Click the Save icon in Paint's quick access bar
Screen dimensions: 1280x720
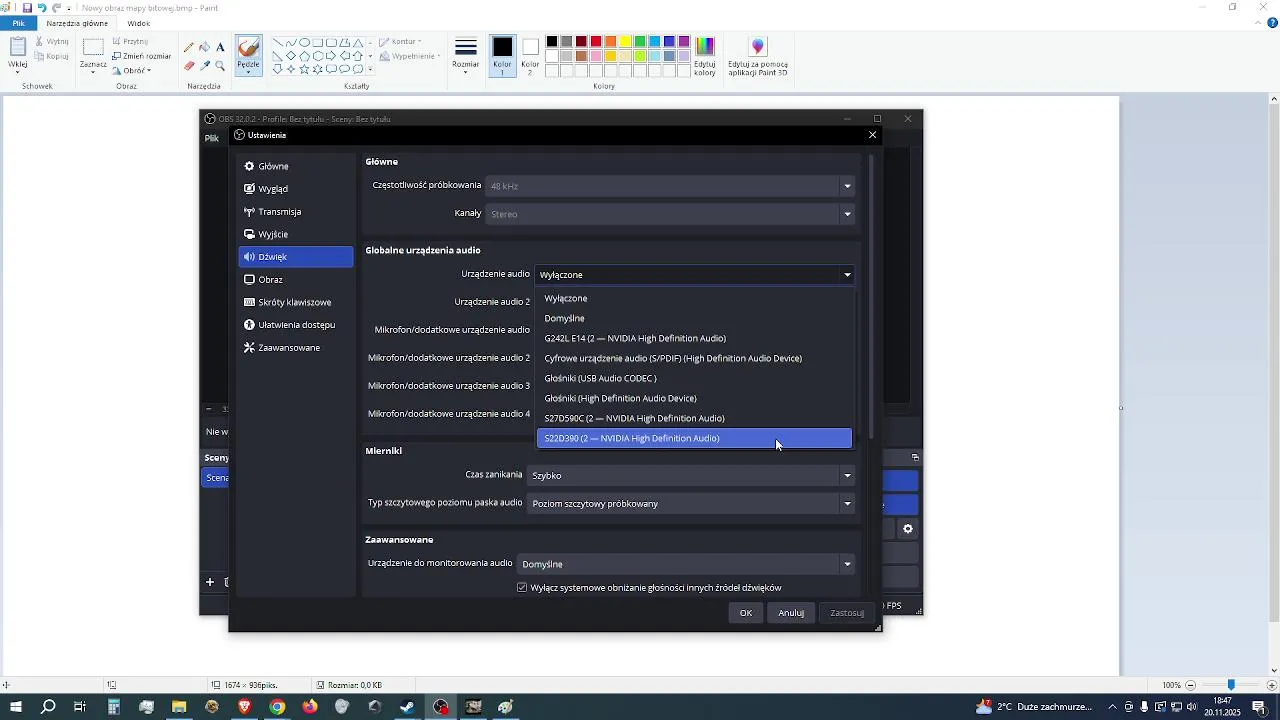click(27, 8)
